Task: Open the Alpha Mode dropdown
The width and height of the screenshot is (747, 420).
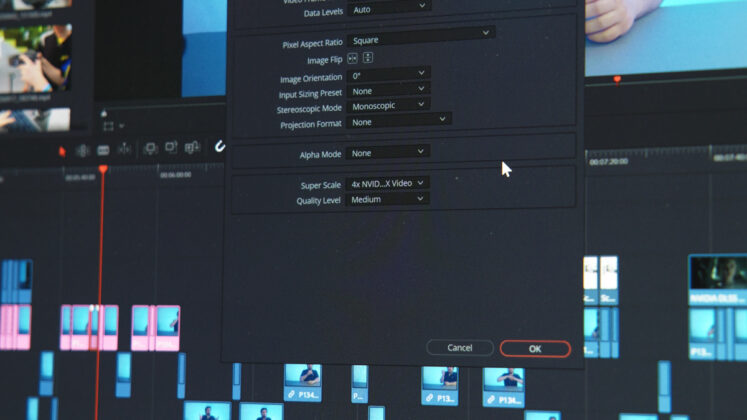Action: [388, 152]
